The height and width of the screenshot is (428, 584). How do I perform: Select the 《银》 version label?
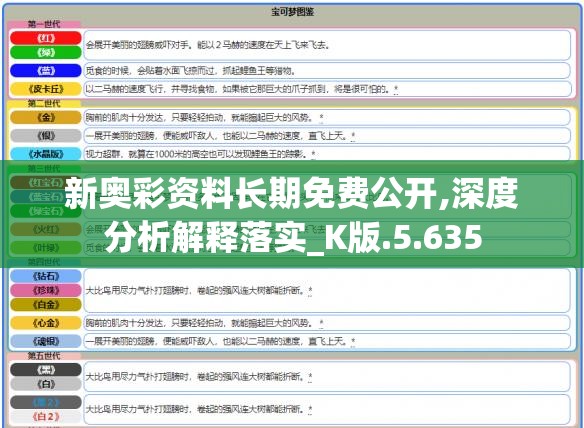tap(46, 136)
